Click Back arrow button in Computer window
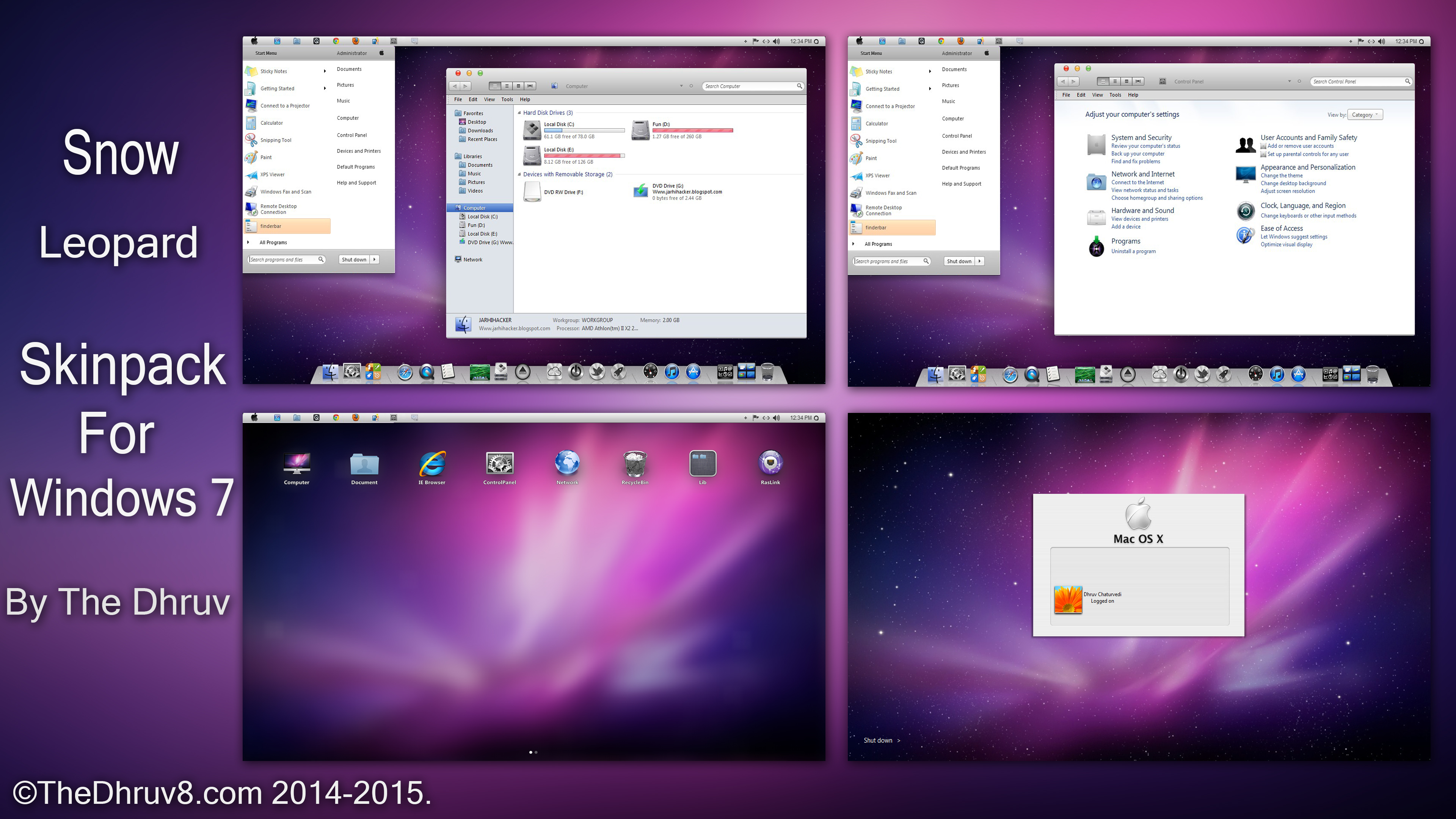1456x819 pixels. [x=455, y=86]
